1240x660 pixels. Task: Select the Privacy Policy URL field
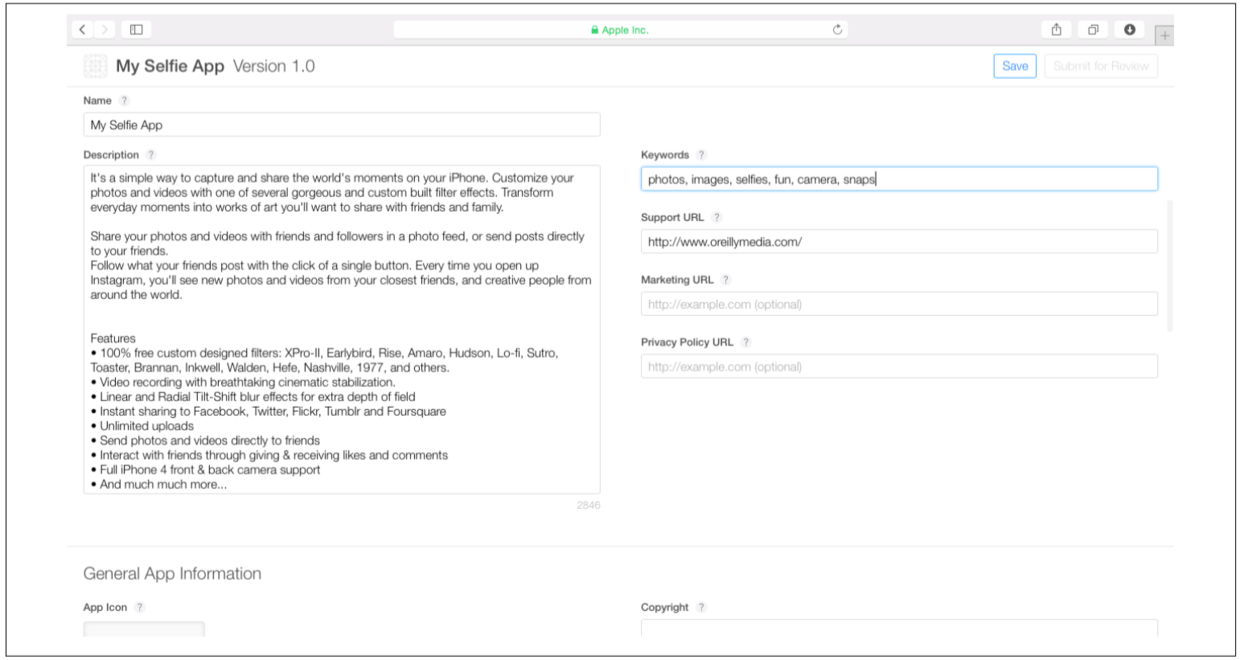[x=898, y=367]
